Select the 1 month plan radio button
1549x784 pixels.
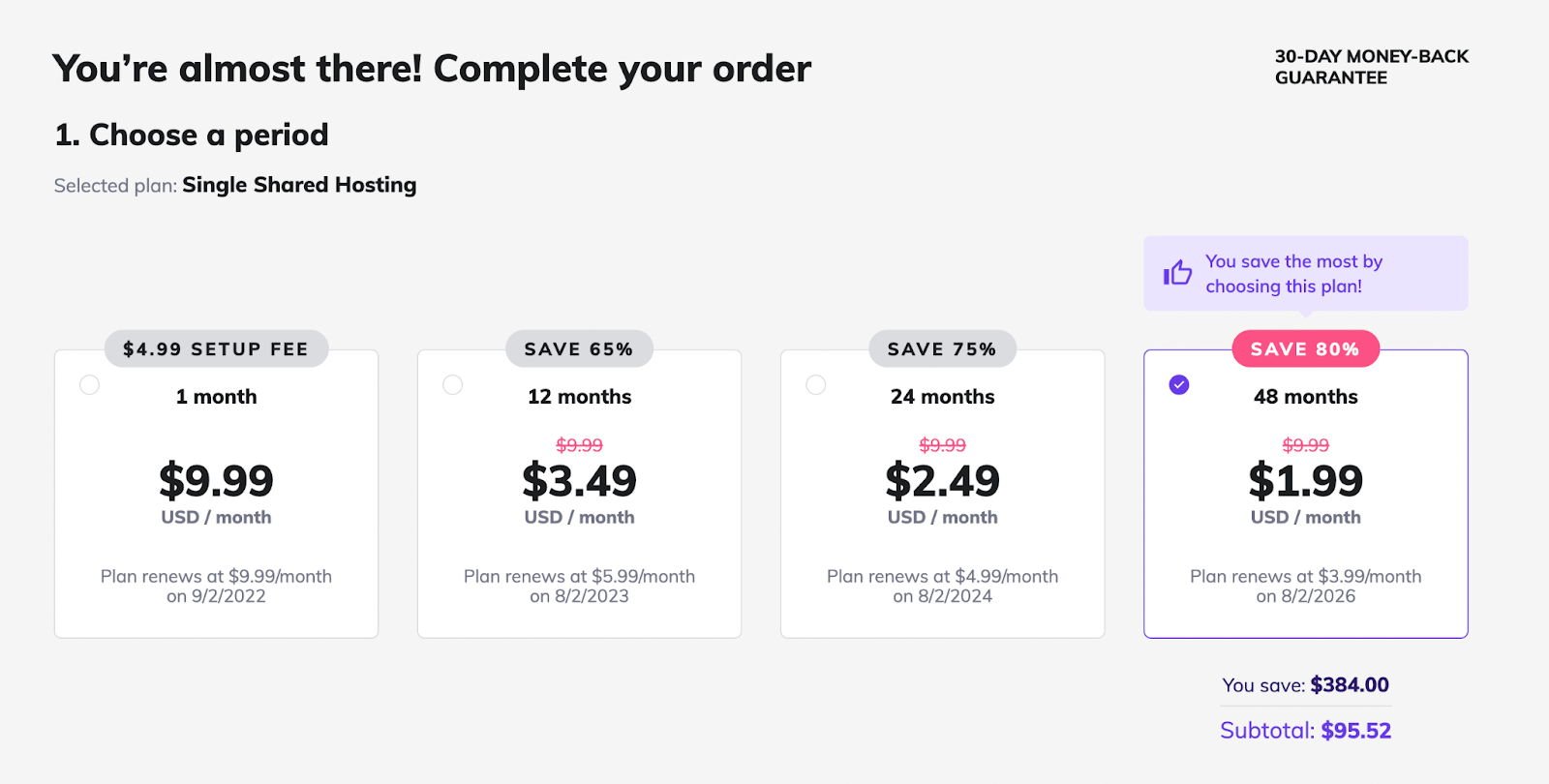click(89, 384)
